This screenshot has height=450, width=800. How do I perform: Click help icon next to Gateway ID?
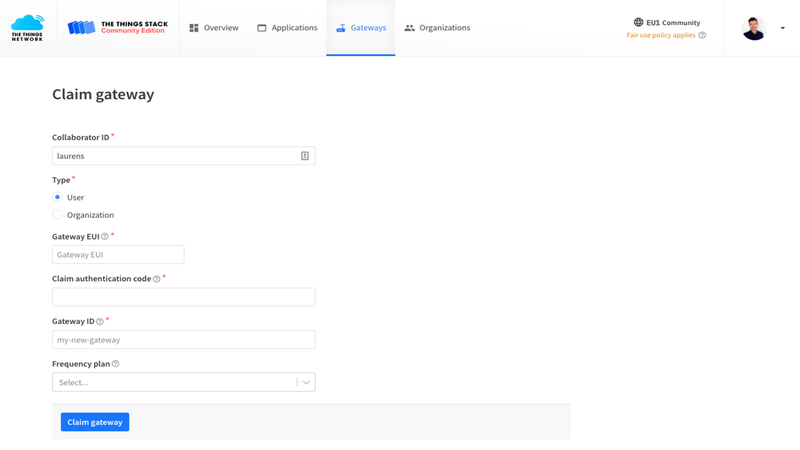tap(100, 322)
